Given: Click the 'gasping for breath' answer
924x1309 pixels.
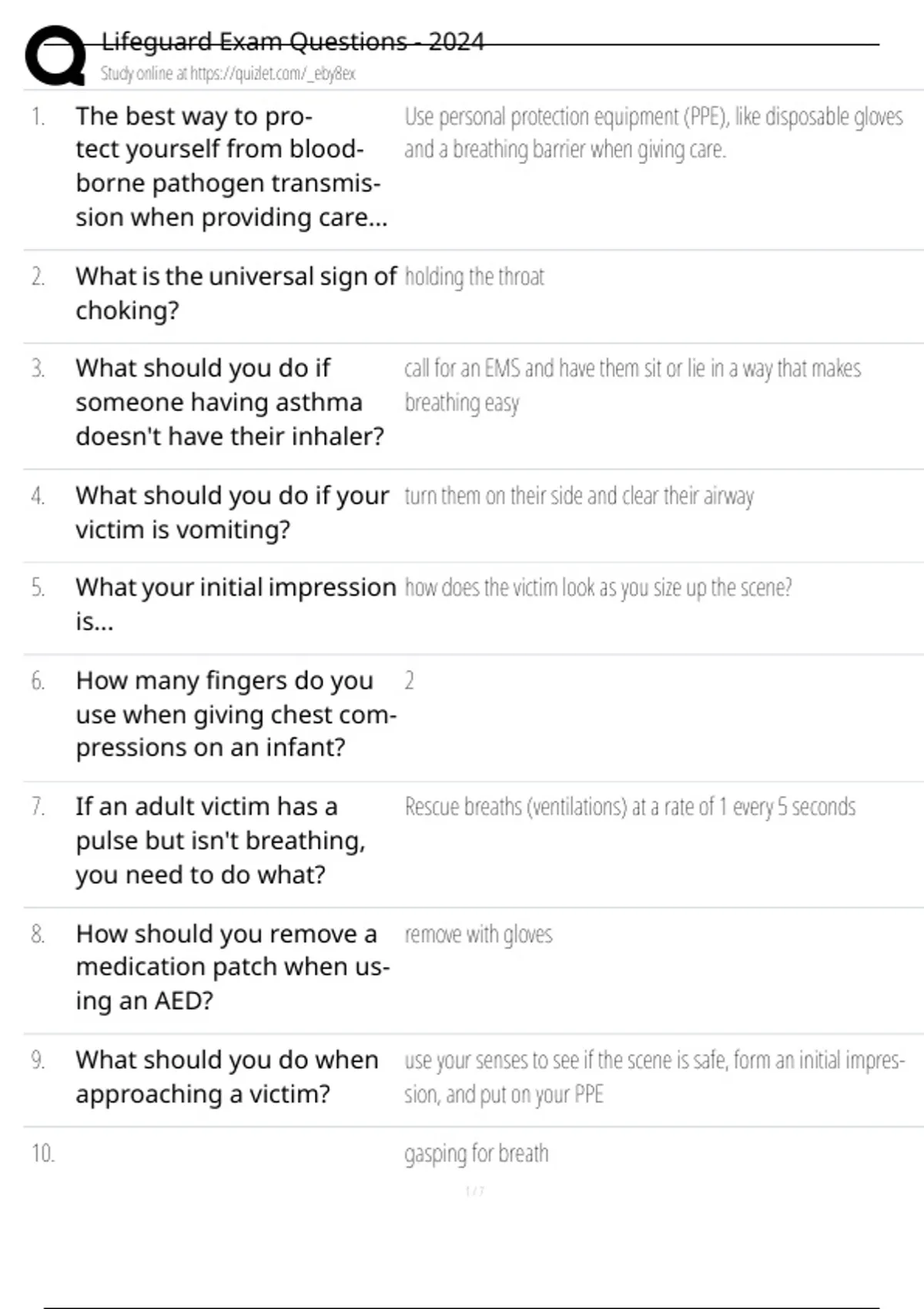Looking at the screenshot, I should [477, 1153].
